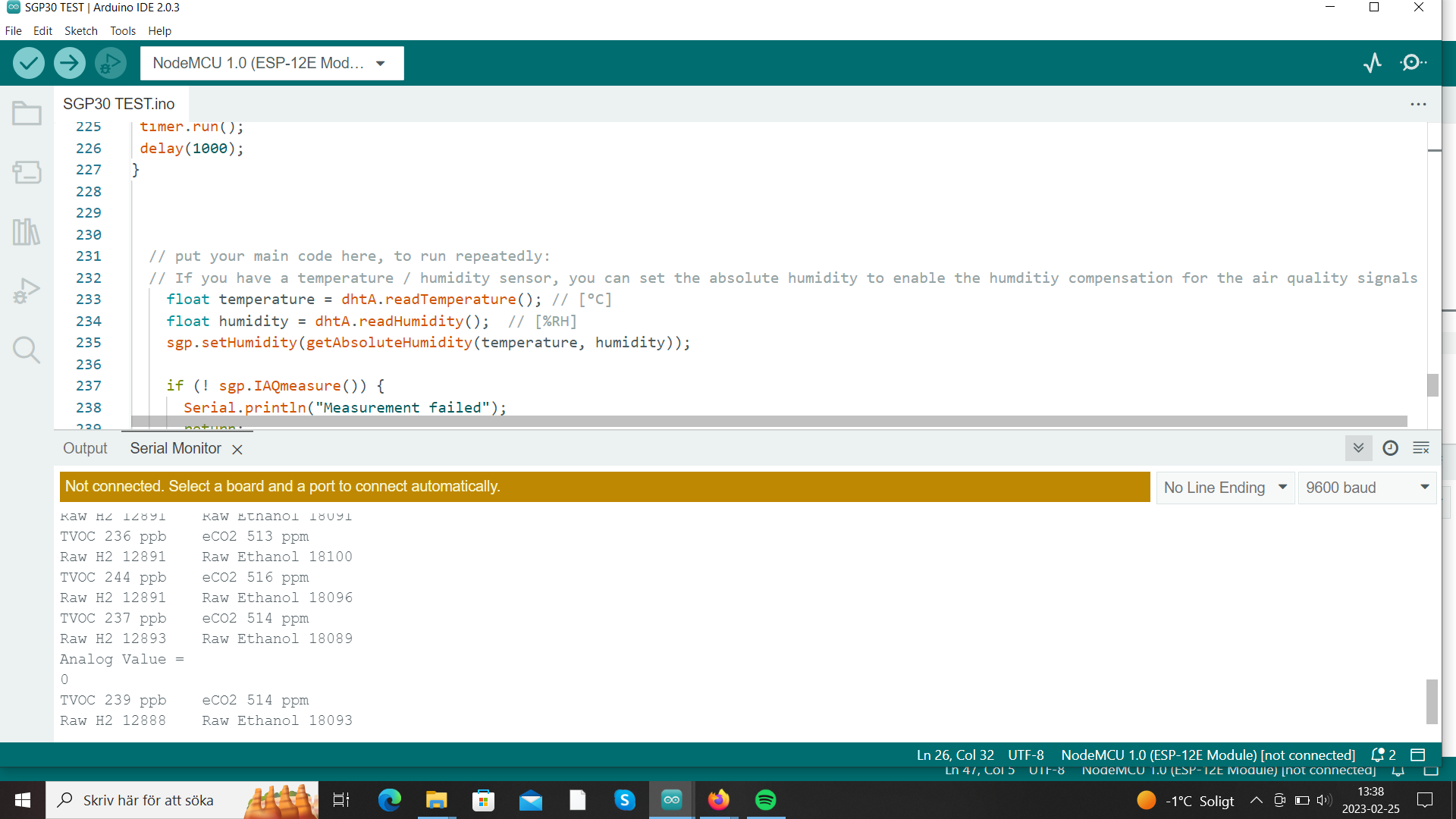Open the Serial Monitor magnifier icon
Screen dimensions: 1456x819
[1412, 63]
